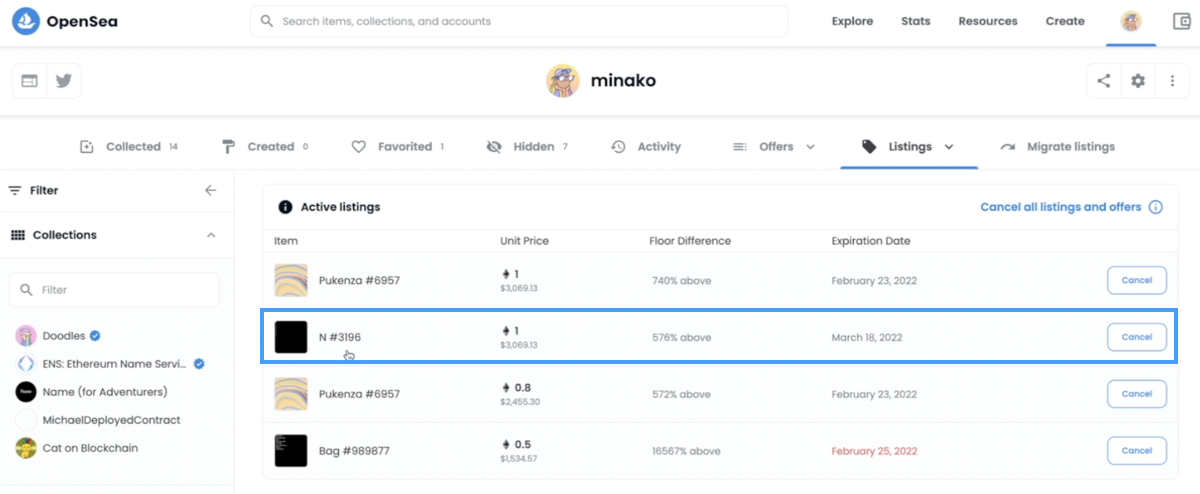Click the storefront icon beside Twitter
The height and width of the screenshot is (494, 1200).
coord(30,81)
